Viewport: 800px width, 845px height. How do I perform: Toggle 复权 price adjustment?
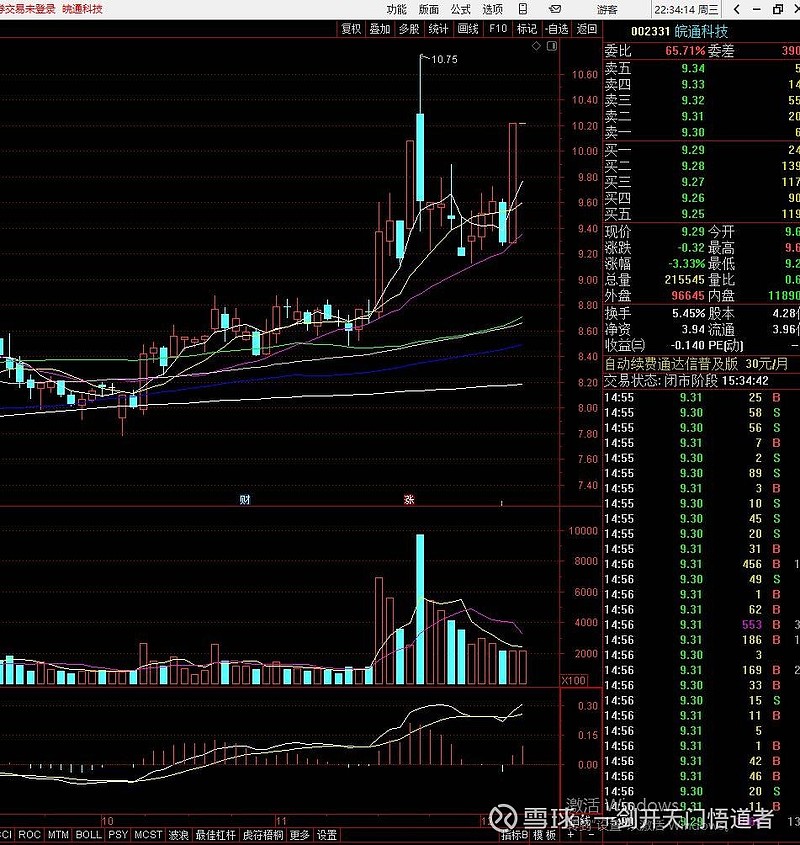point(351,29)
